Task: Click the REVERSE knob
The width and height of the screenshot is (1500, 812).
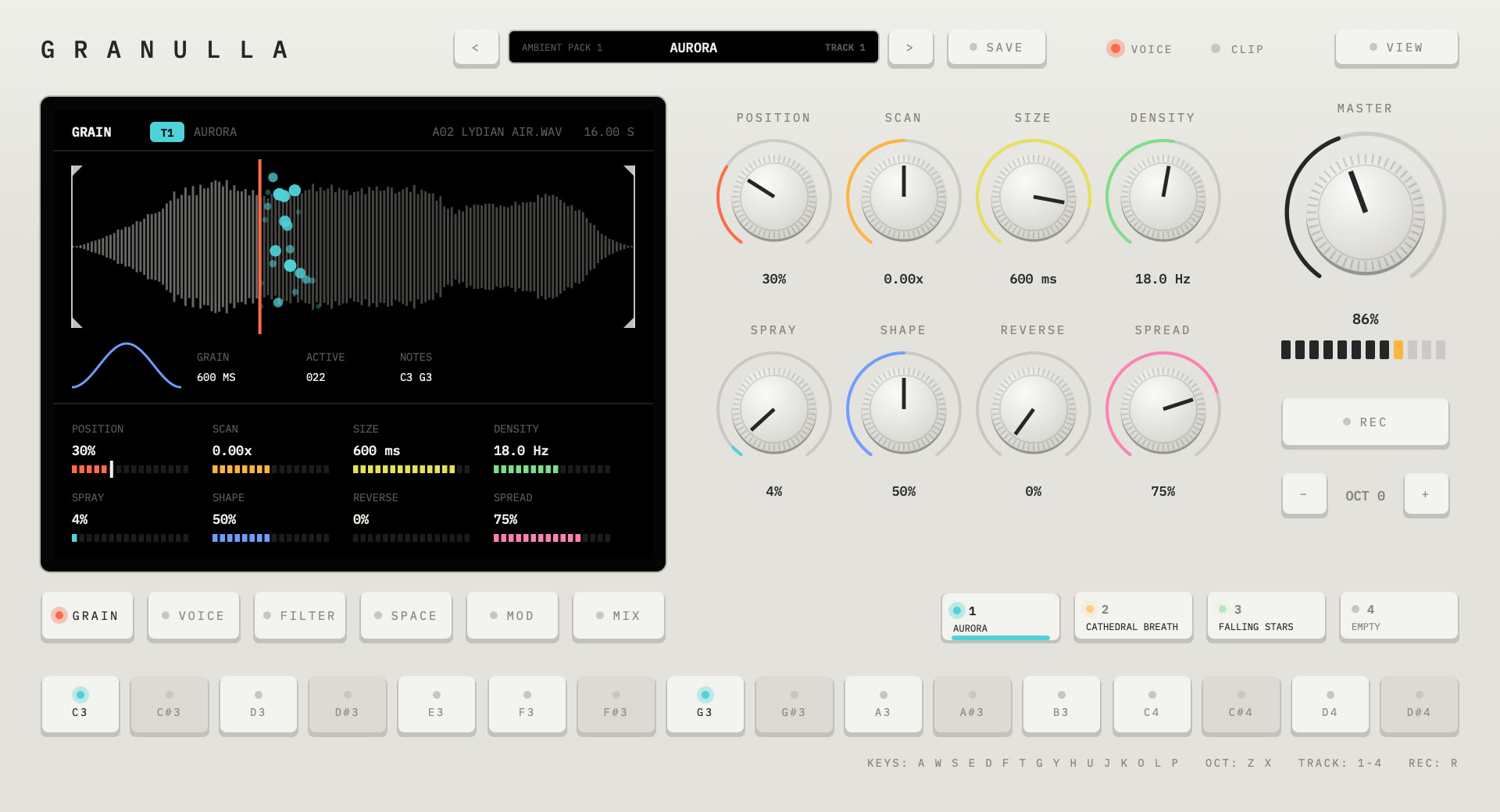Action: [x=1034, y=409]
